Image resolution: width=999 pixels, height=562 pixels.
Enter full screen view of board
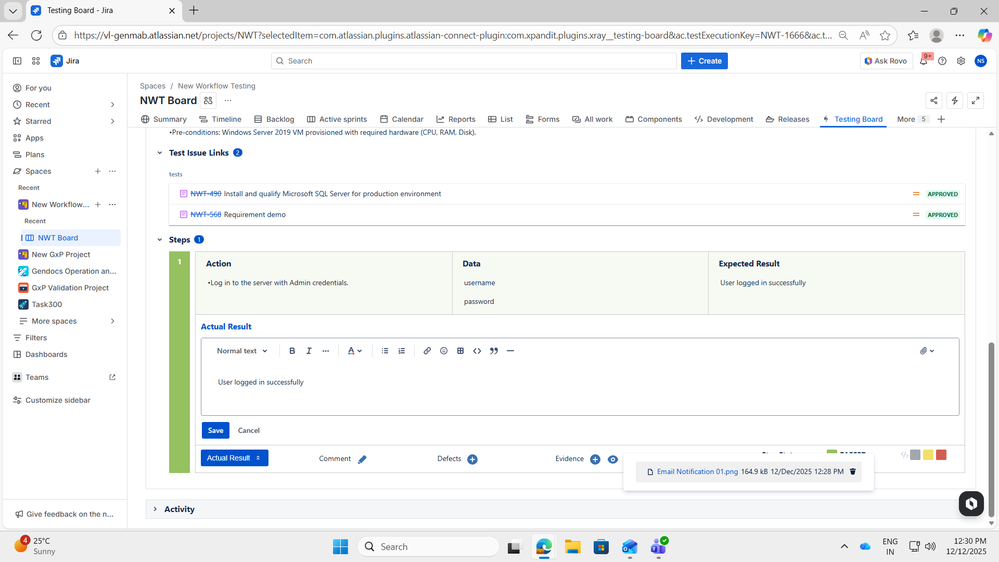pyautogui.click(x=975, y=101)
